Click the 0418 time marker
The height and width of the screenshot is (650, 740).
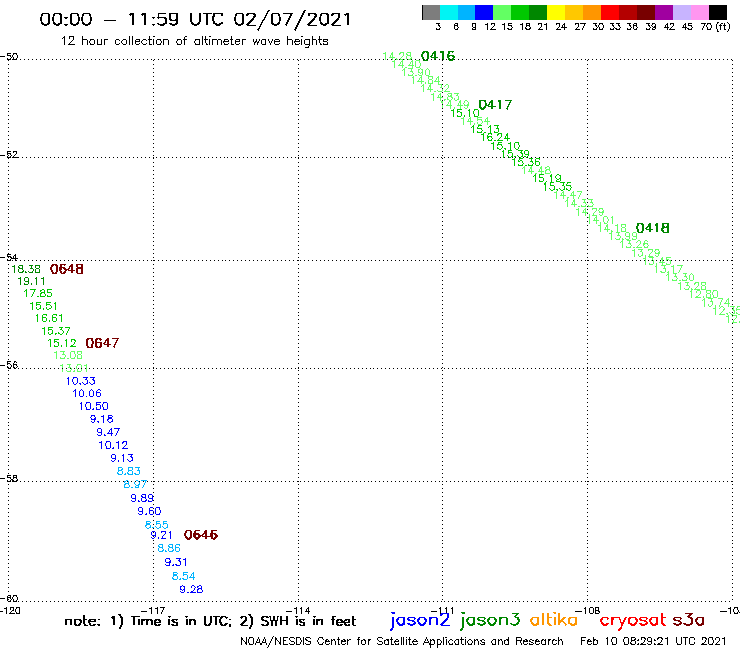(x=652, y=228)
